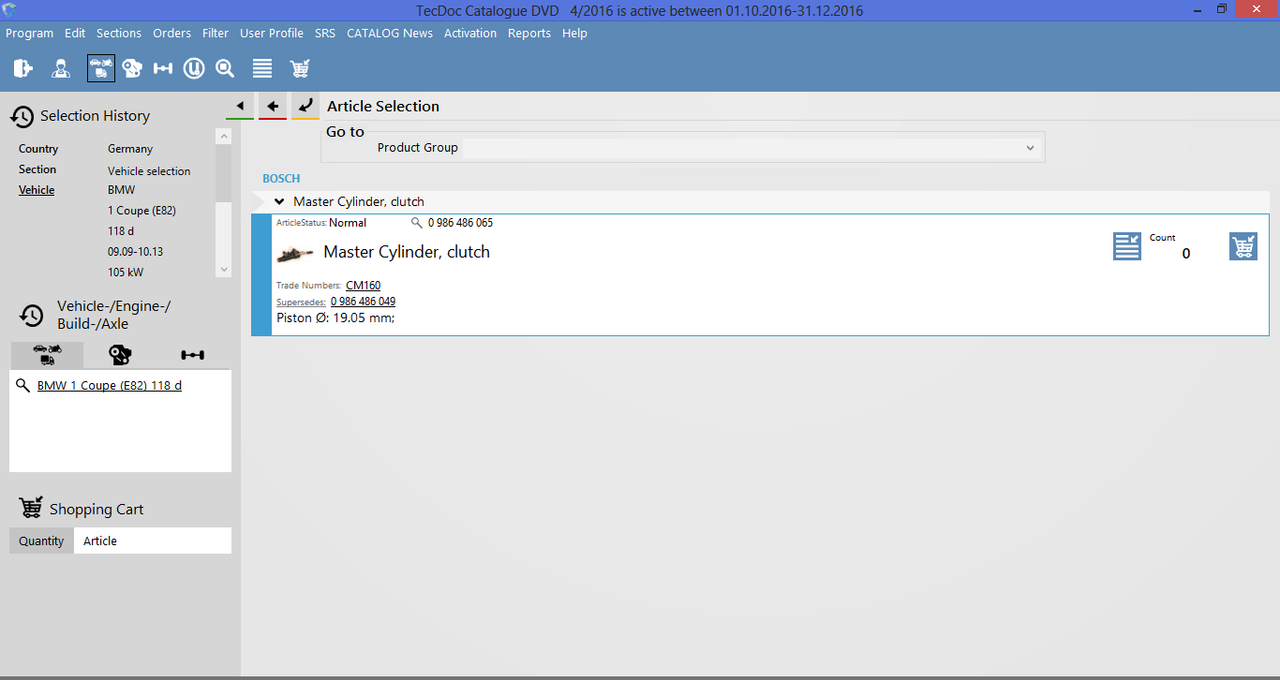
Task: Open the Edit menu
Action: [75, 33]
